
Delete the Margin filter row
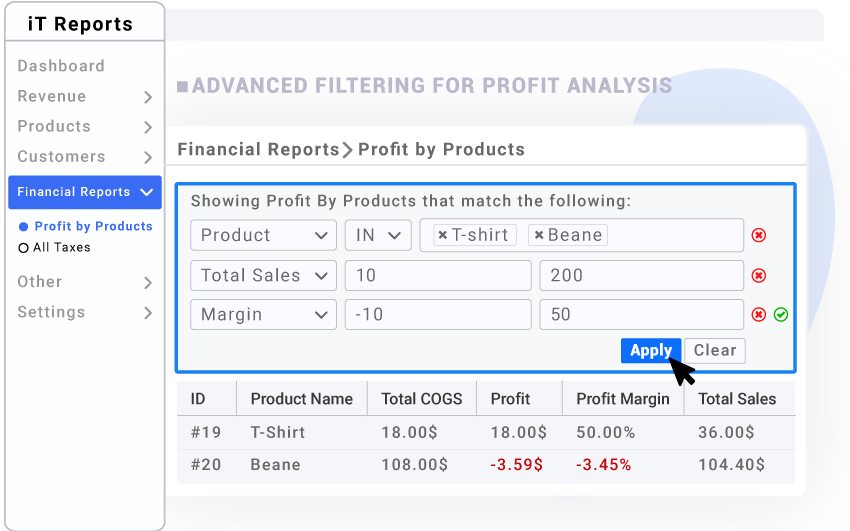tap(758, 314)
